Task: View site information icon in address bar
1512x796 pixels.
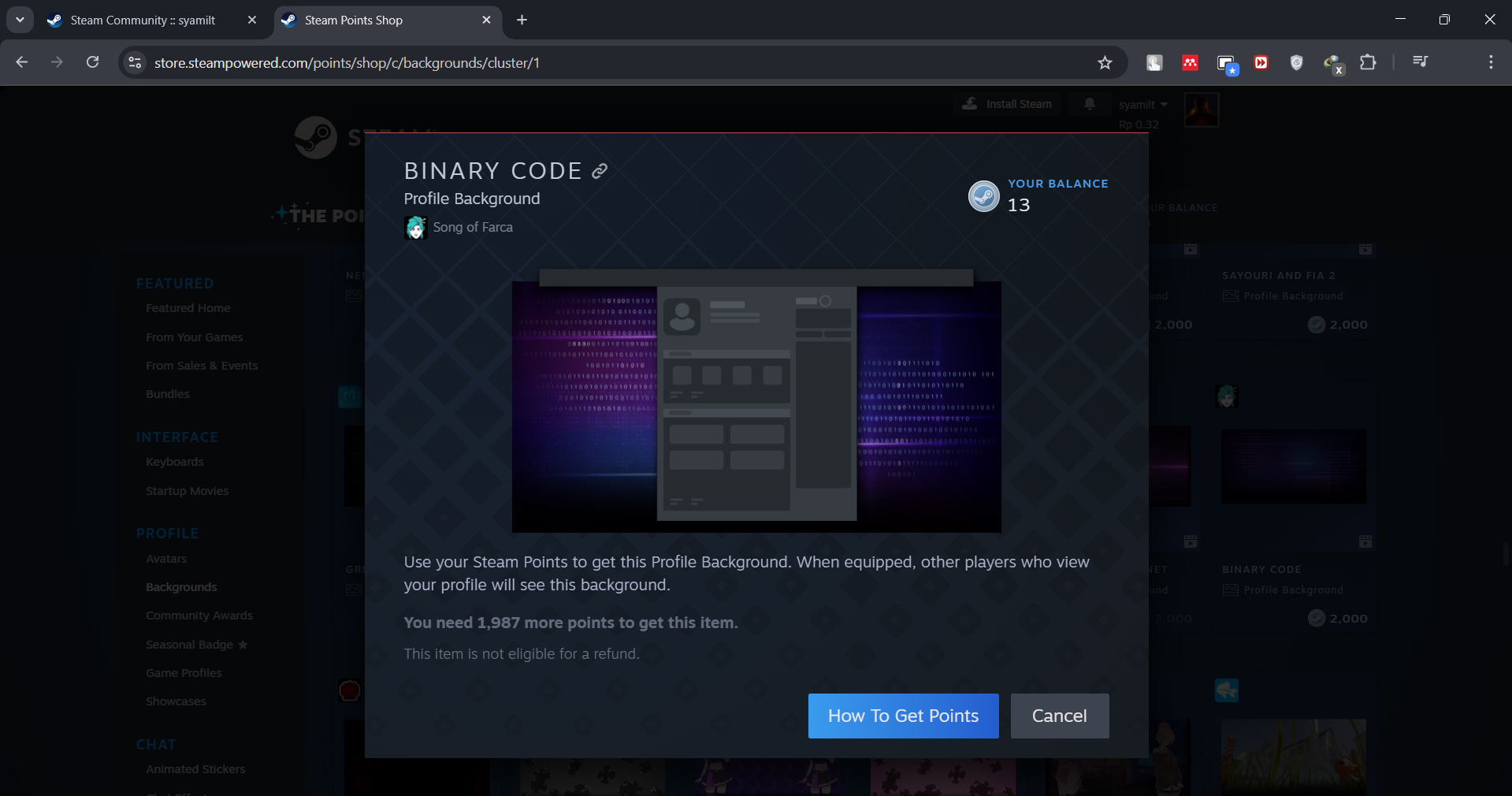Action: click(136, 62)
